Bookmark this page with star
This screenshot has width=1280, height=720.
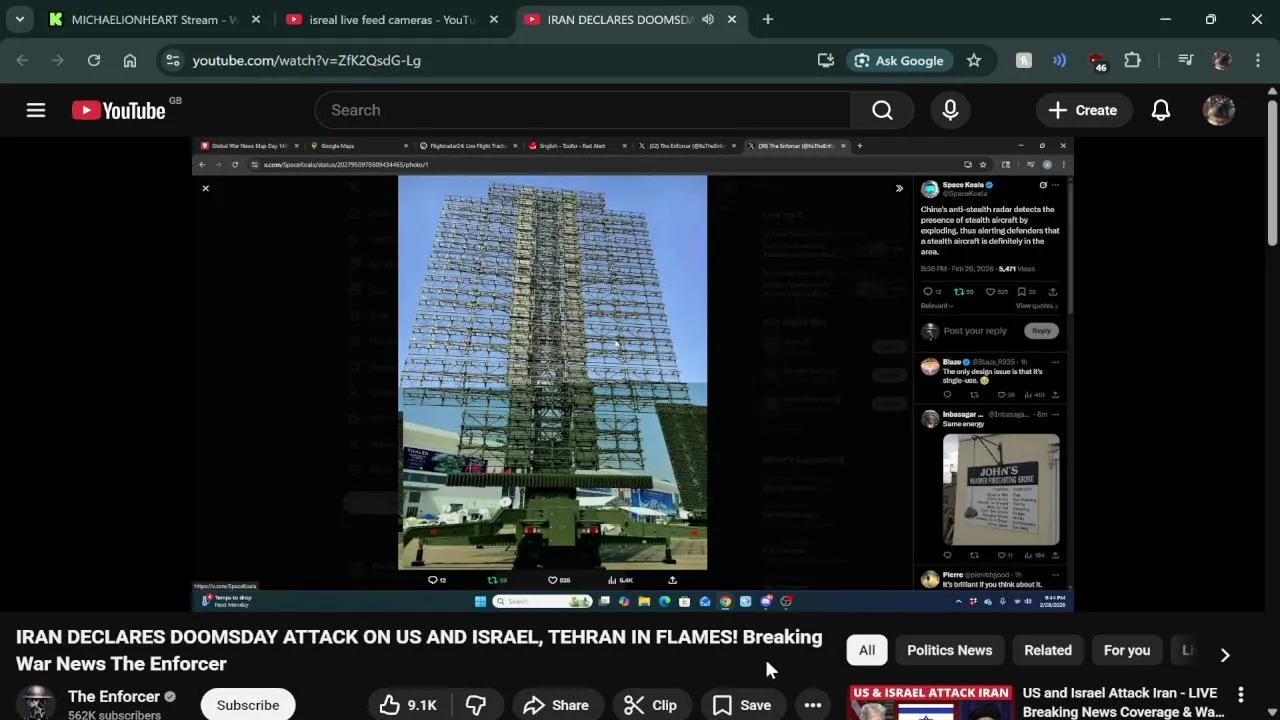974,60
